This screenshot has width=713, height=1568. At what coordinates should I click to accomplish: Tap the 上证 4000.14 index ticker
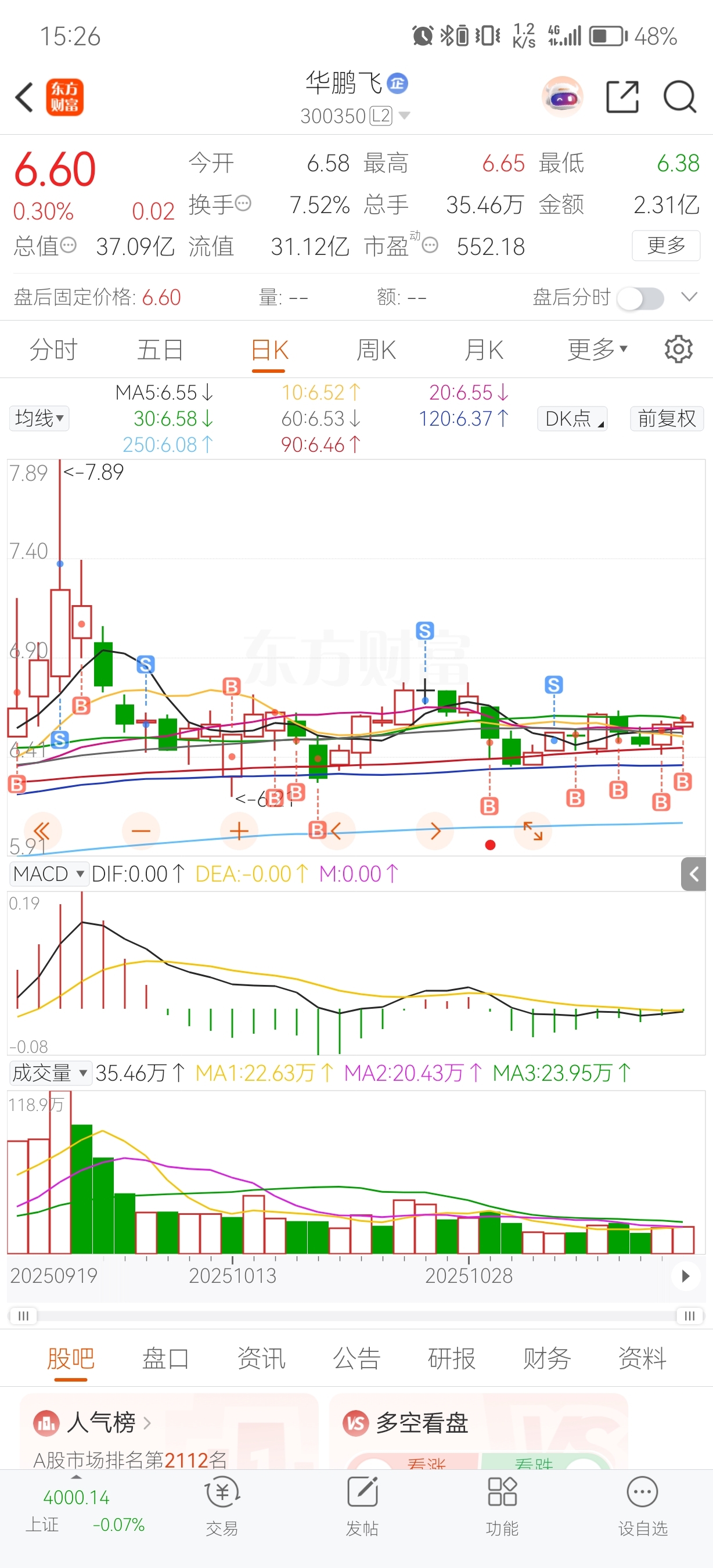85,1511
